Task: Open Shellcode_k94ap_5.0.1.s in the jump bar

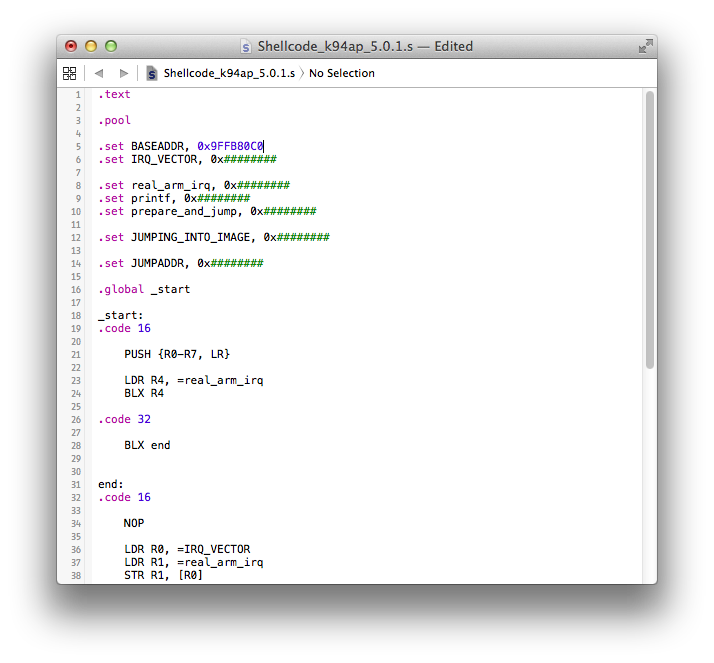Action: 229,73
